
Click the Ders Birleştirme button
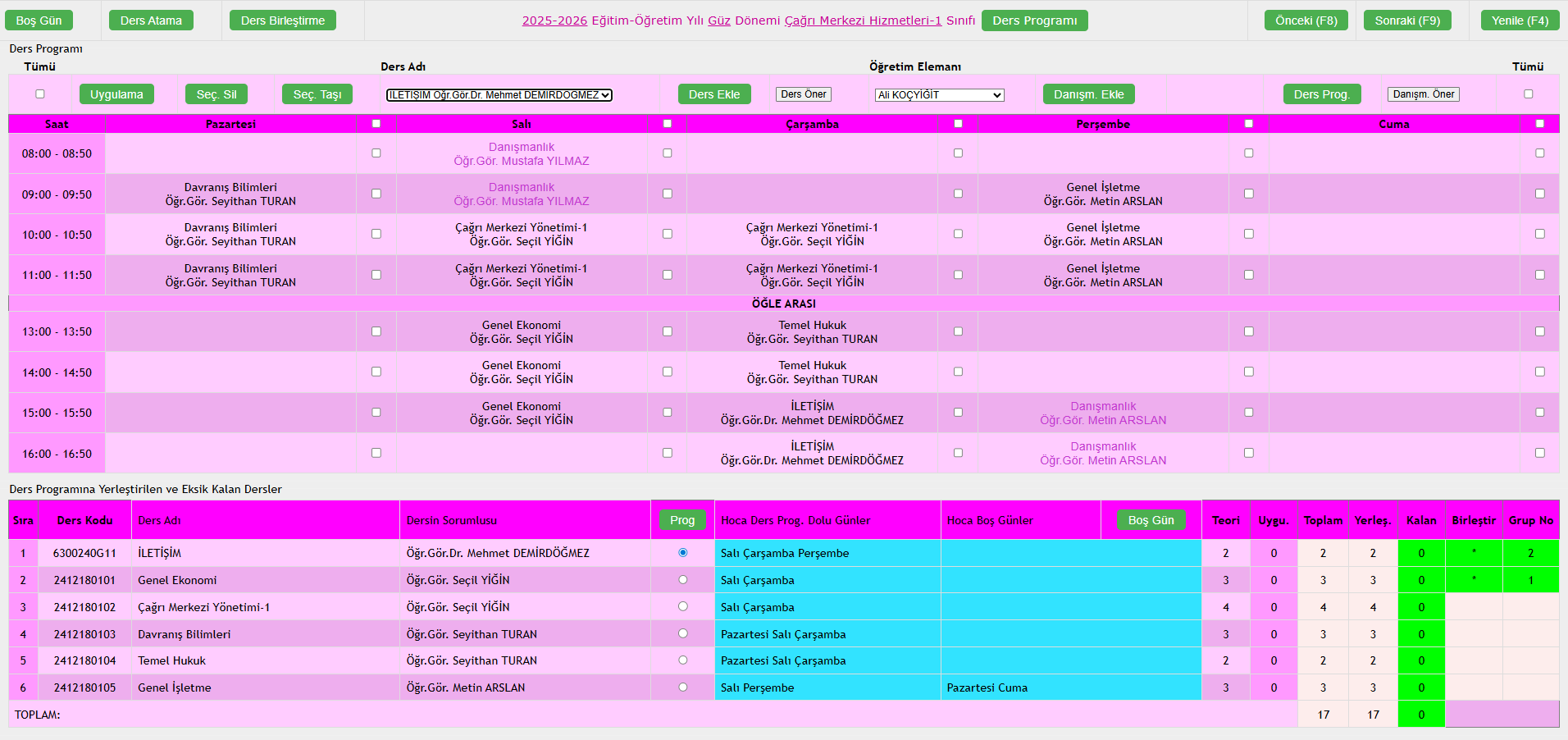point(282,21)
